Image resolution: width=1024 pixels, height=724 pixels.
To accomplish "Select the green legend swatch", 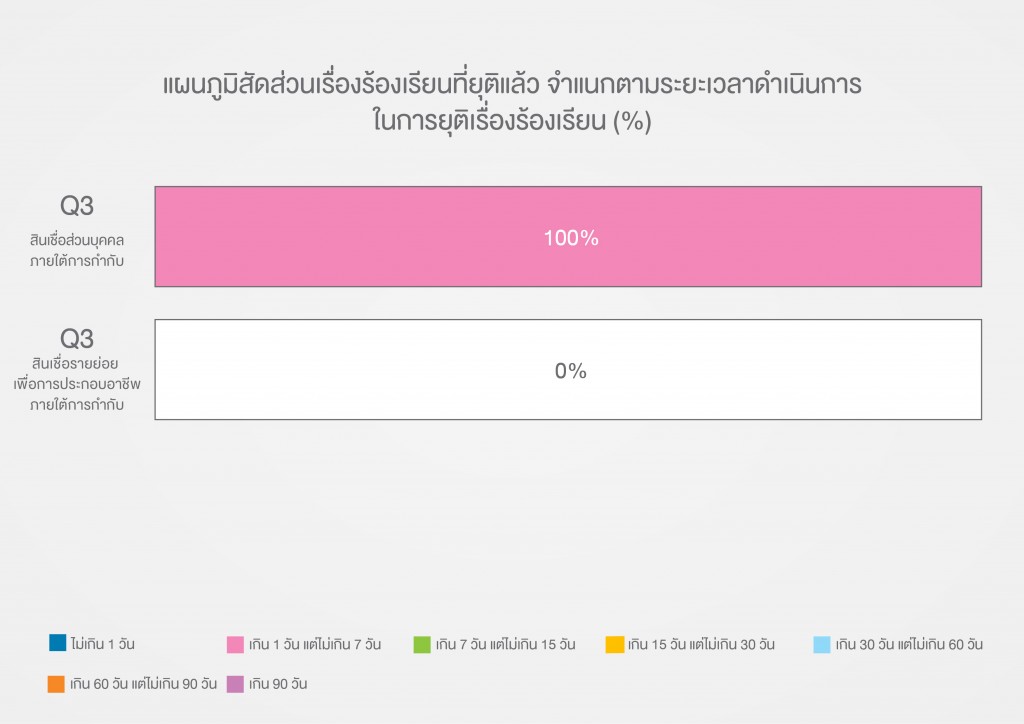I will [x=422, y=644].
